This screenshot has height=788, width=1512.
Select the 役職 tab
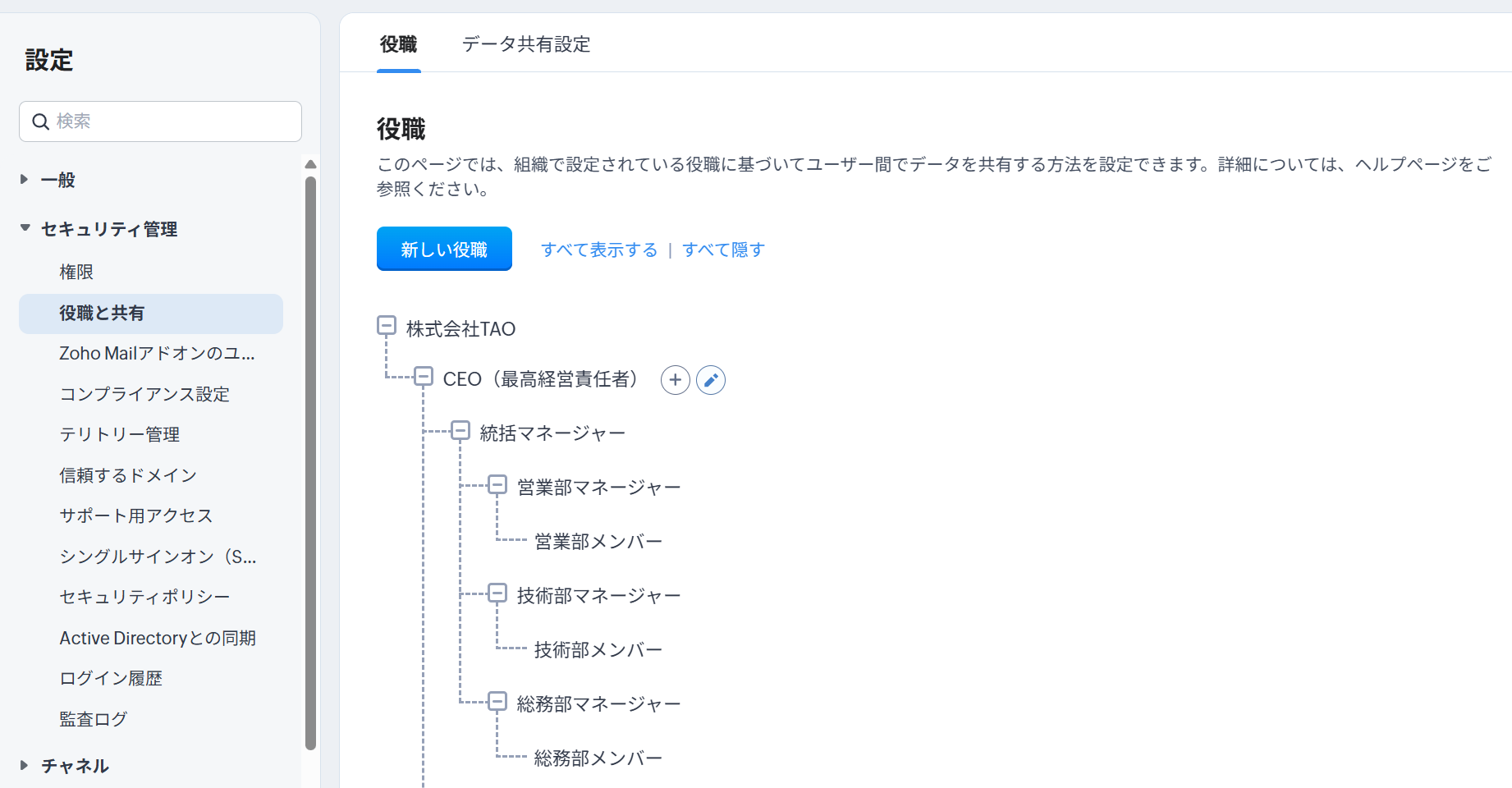point(398,44)
